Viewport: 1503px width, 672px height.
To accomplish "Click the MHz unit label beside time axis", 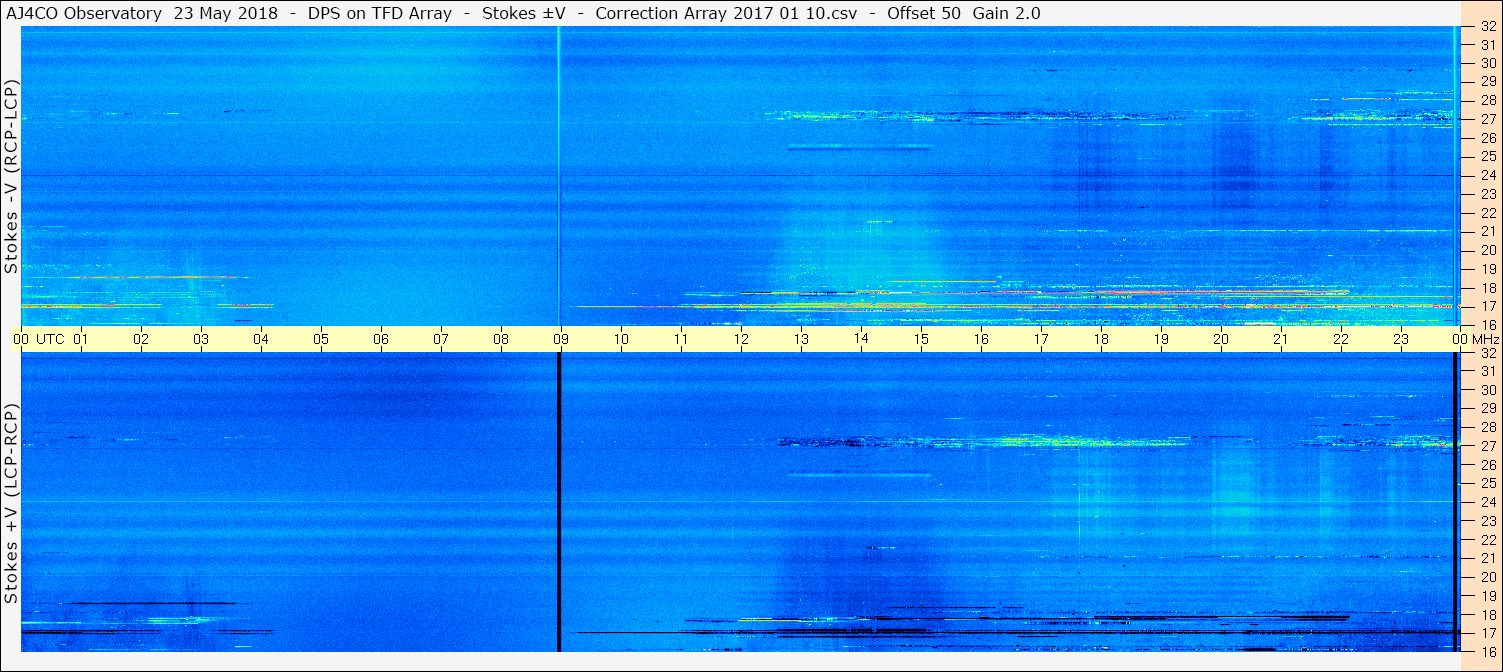I will 1485,339.
